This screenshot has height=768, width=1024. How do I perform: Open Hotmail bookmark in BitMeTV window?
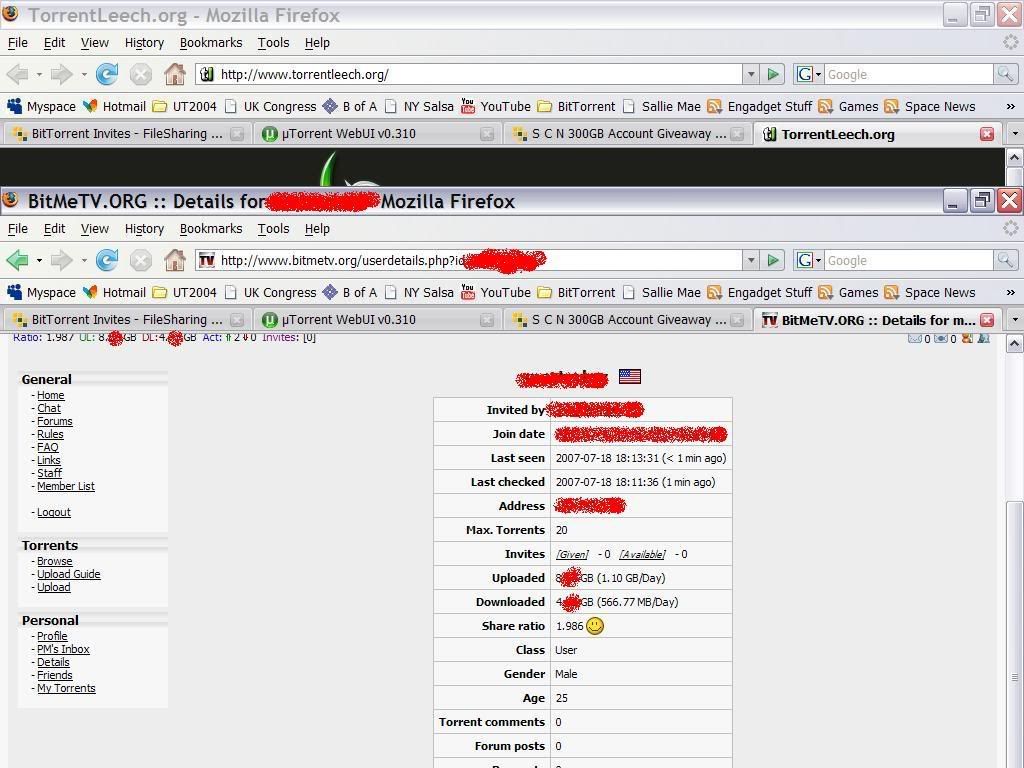point(114,293)
